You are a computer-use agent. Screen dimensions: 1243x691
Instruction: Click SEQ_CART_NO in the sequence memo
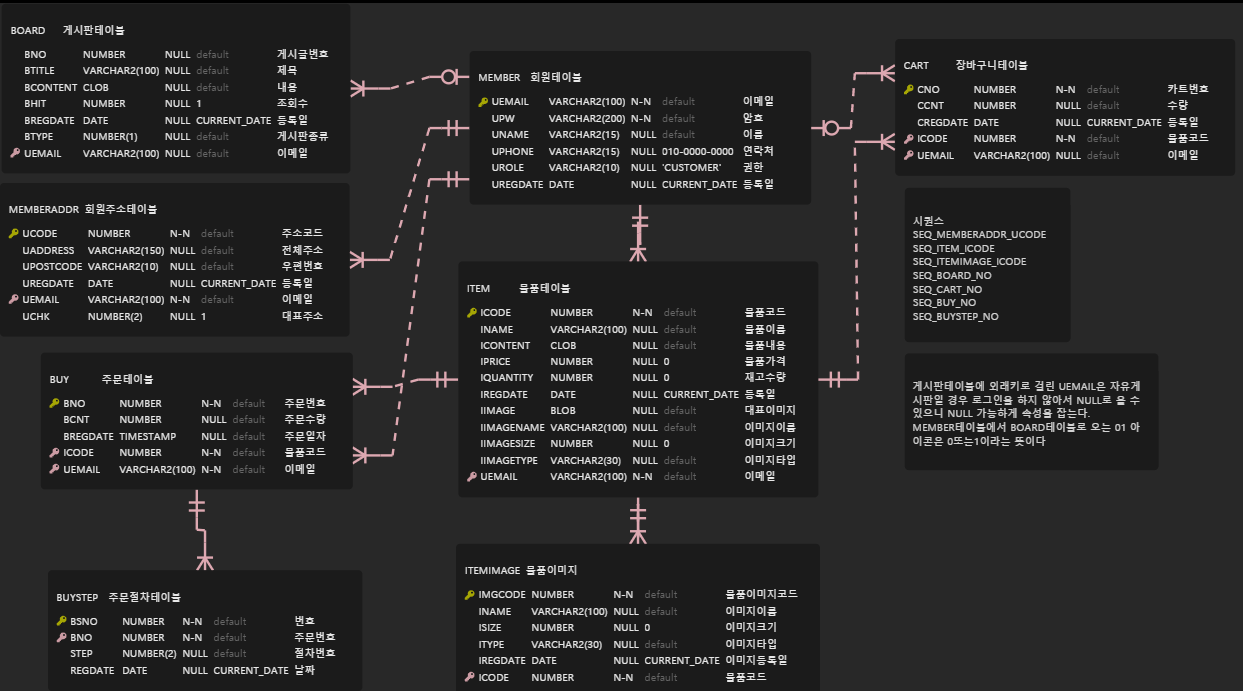[947, 289]
